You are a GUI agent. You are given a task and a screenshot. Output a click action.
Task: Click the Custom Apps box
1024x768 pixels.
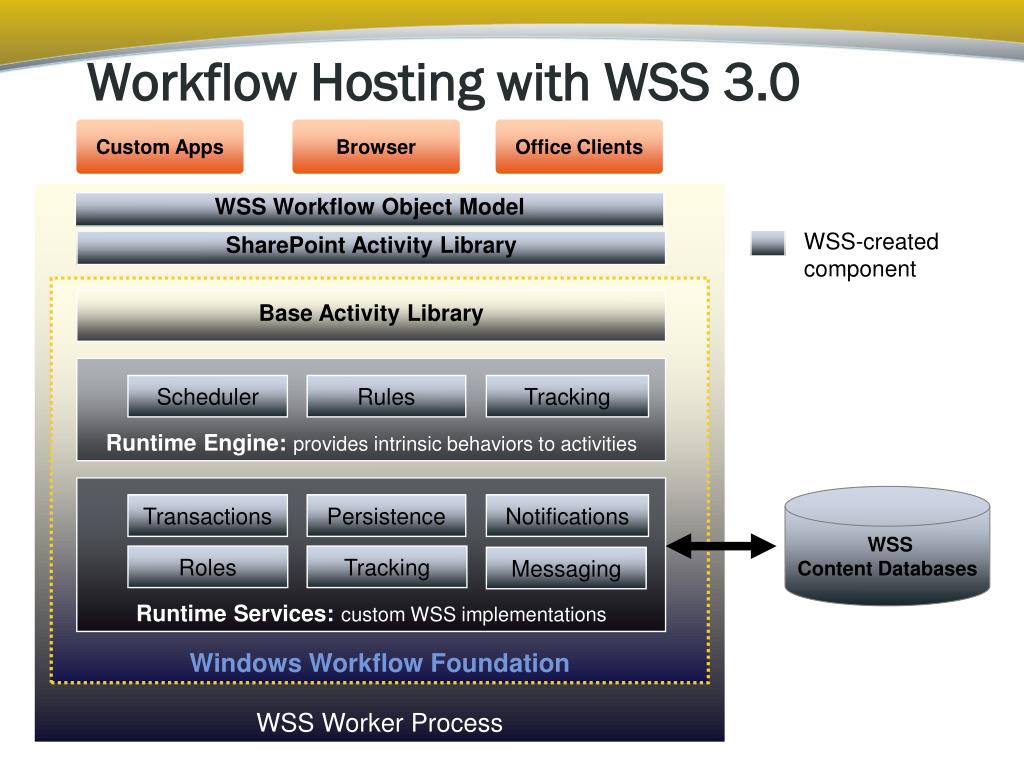(160, 147)
